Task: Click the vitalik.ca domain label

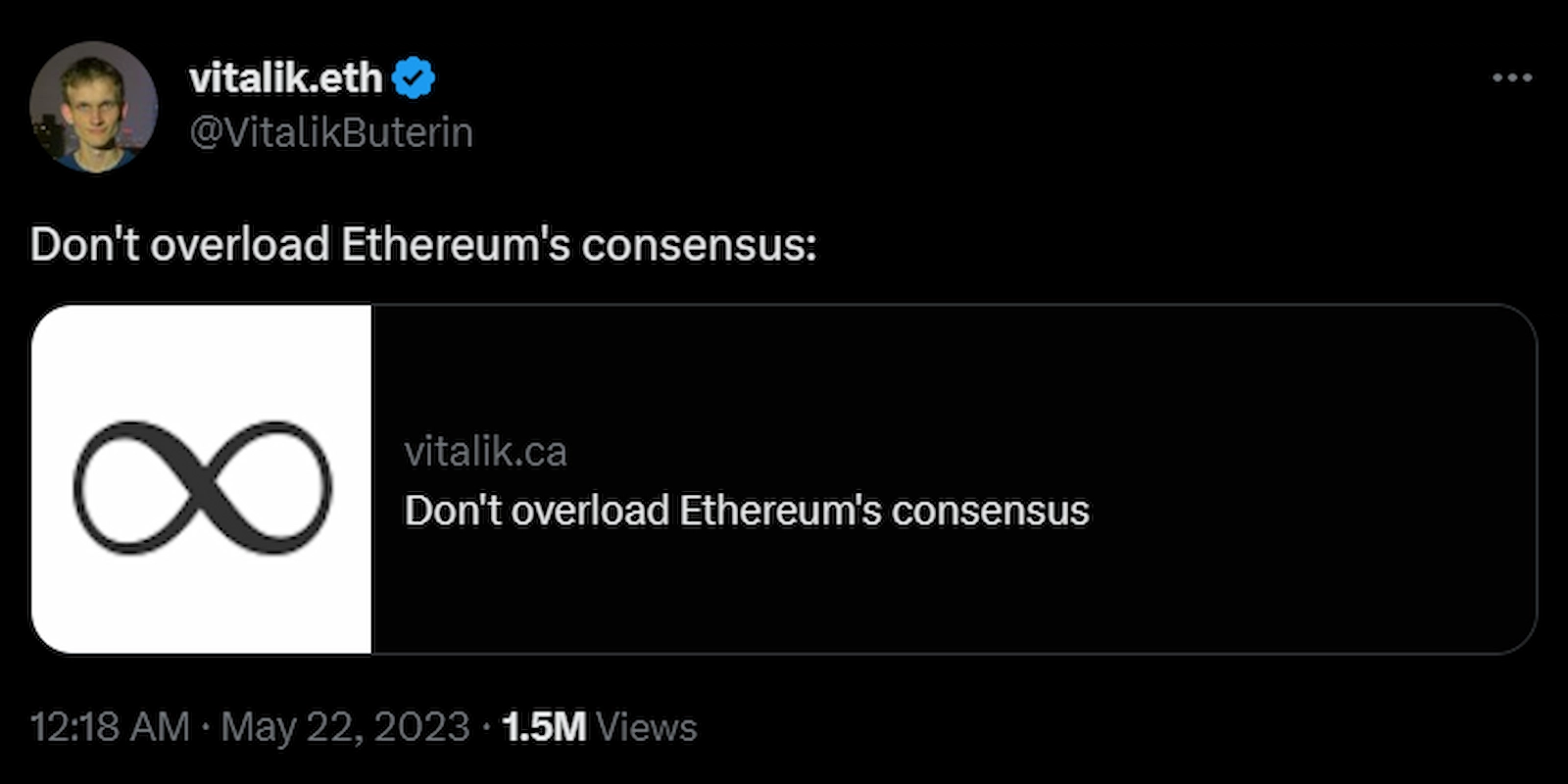Action: [486, 451]
